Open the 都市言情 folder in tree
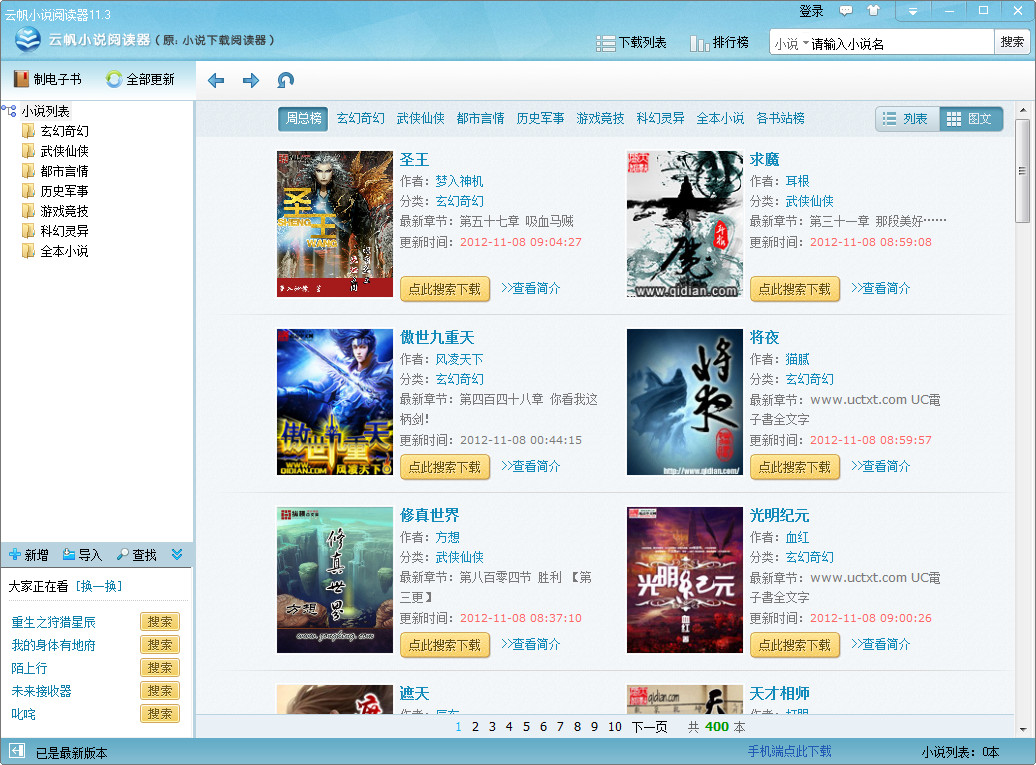This screenshot has width=1036, height=765. 64,171
